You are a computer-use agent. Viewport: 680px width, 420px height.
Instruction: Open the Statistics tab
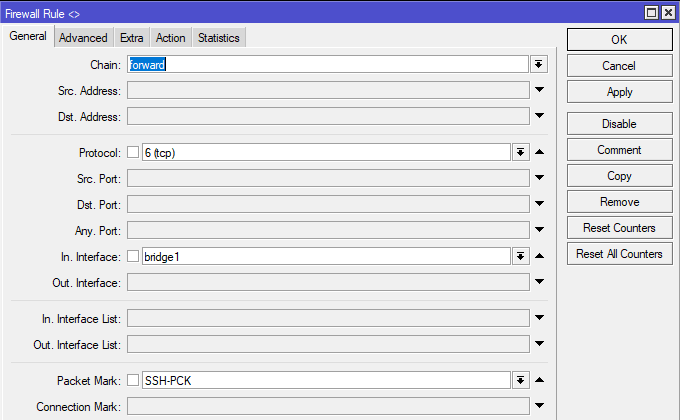pyautogui.click(x=218, y=38)
